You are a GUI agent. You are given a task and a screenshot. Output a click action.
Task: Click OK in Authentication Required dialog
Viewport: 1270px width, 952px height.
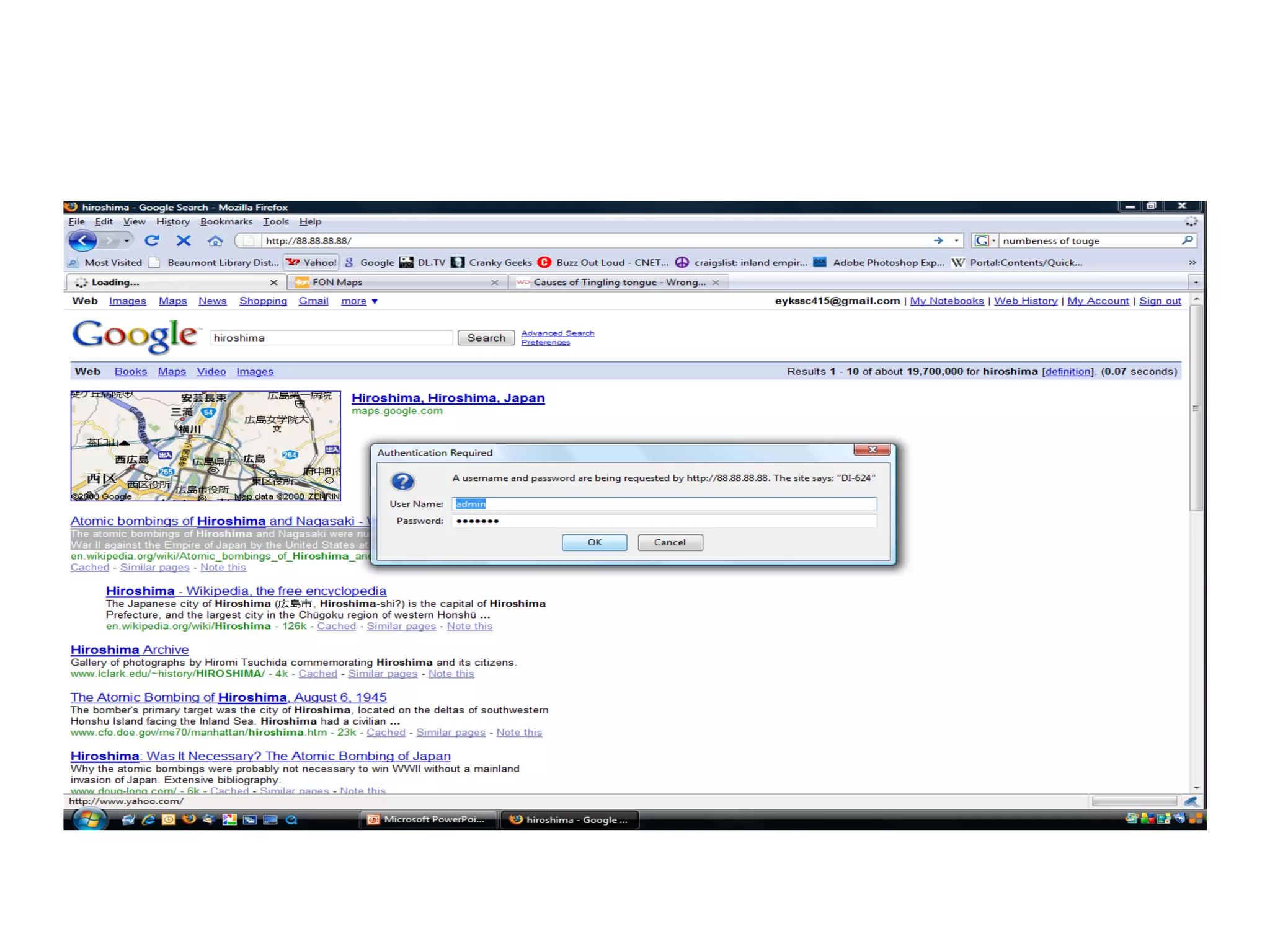coord(594,542)
